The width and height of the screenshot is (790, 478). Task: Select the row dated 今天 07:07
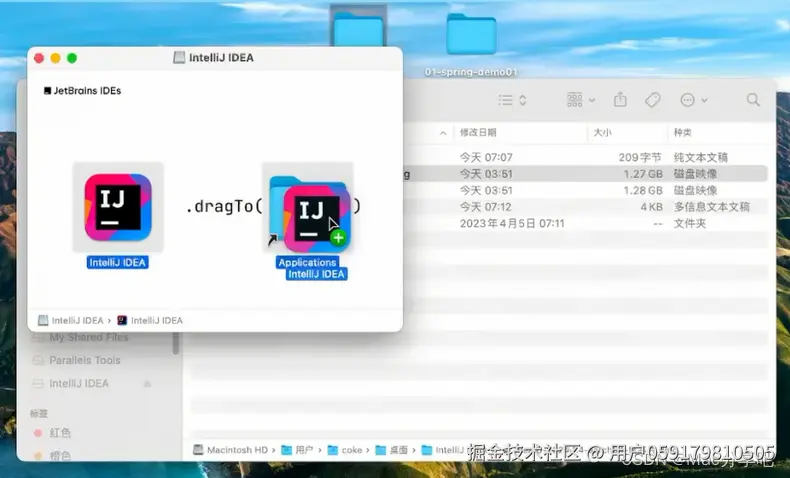pos(586,158)
